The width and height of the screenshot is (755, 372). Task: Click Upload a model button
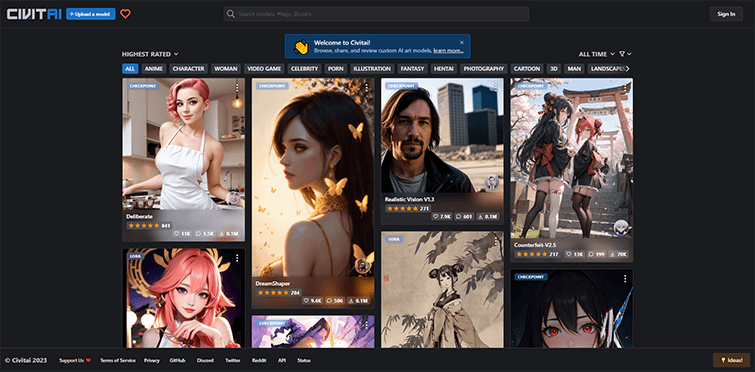click(91, 14)
